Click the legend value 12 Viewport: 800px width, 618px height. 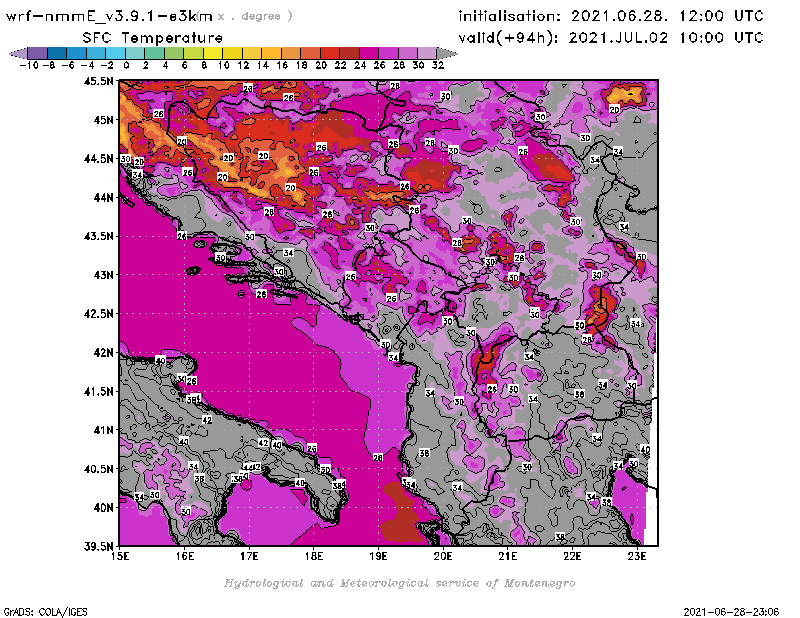click(x=243, y=65)
